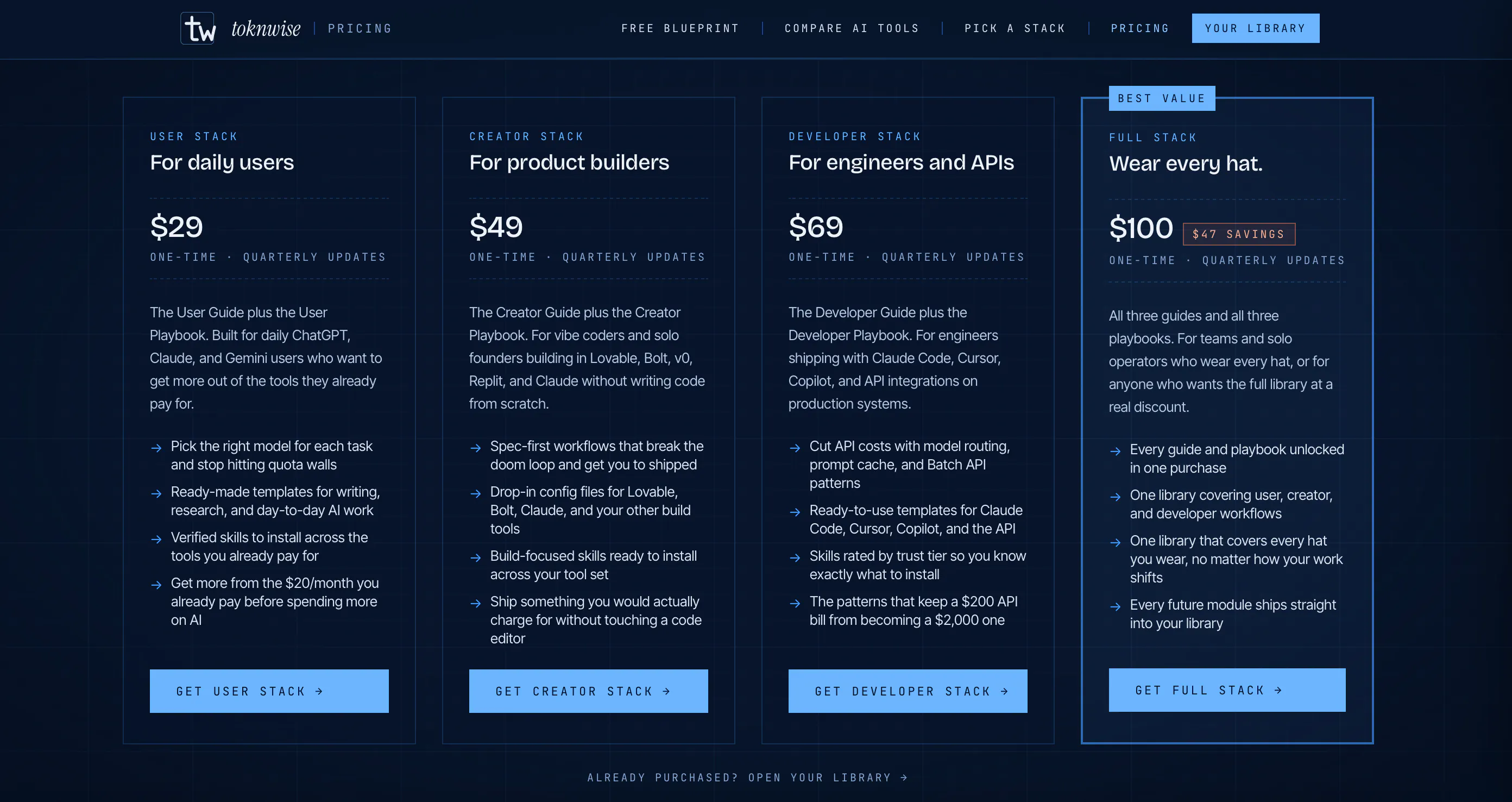Select the 'For daily users' heading
1512x802 pixels.
[x=222, y=162]
